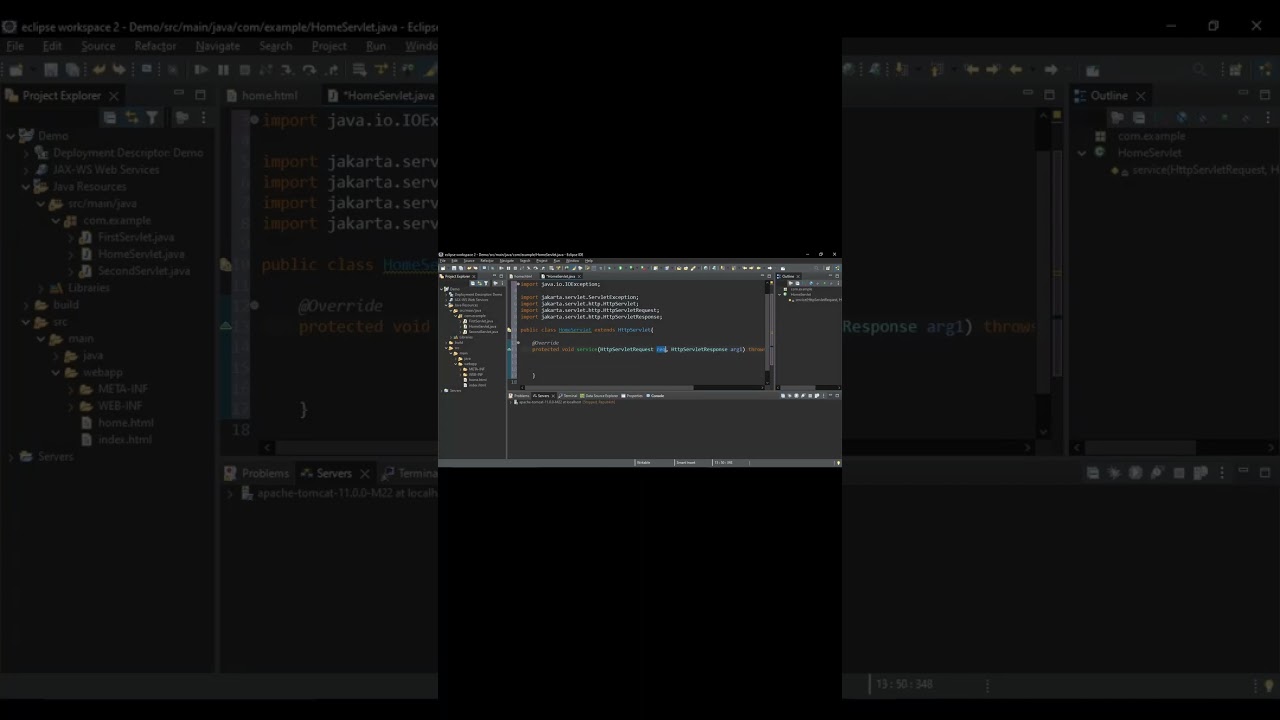Click the Back navigation arrow in background right toolbar
Image resolution: width=1280 pixels, height=720 pixels.
tap(1016, 70)
